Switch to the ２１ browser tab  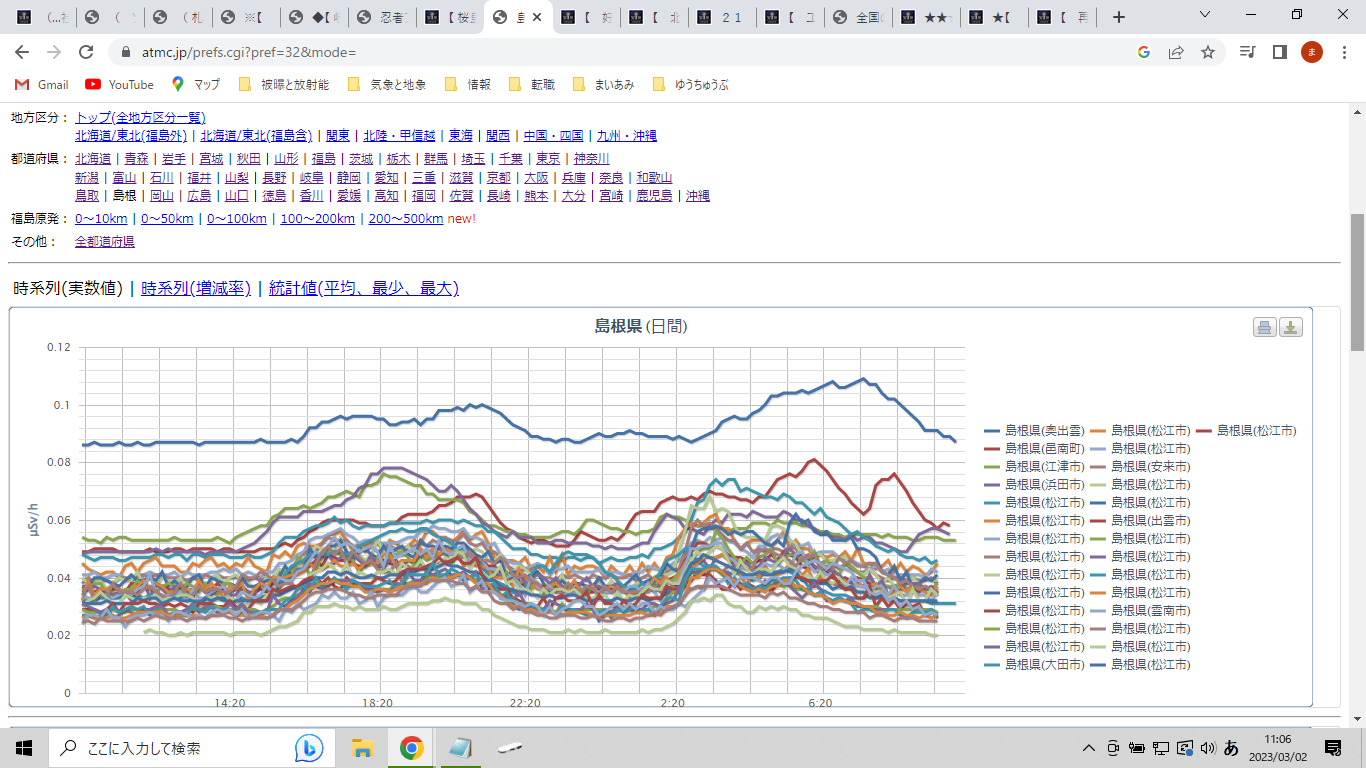[723, 17]
